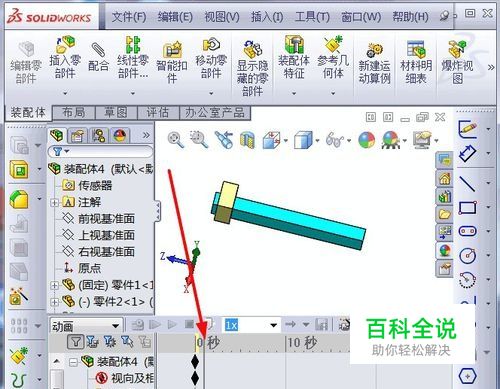Open the 工具(T) menu
Screen dimensions: 500x389
click(x=312, y=16)
